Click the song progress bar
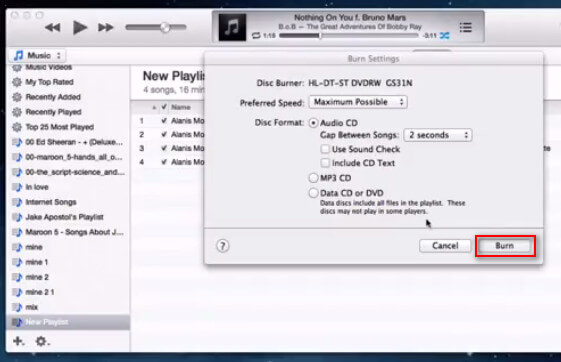The width and height of the screenshot is (561, 362). click(x=348, y=35)
